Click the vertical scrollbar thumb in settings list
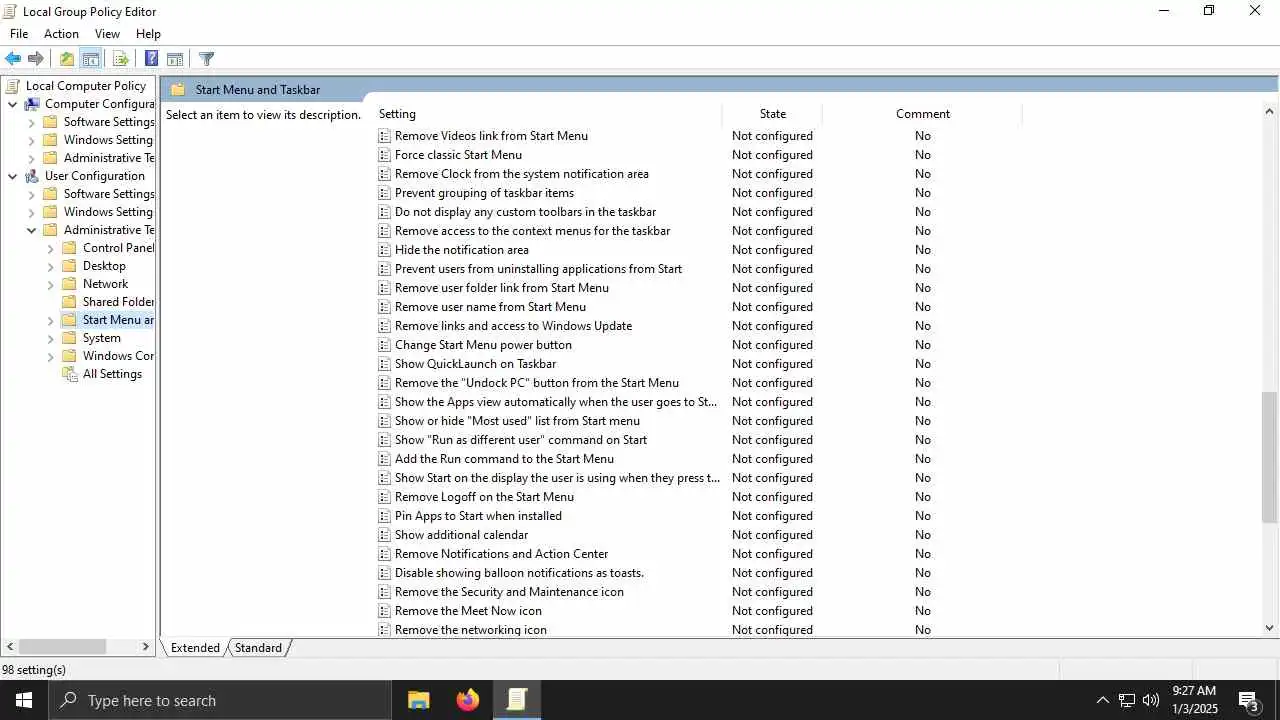 tap(1270, 457)
